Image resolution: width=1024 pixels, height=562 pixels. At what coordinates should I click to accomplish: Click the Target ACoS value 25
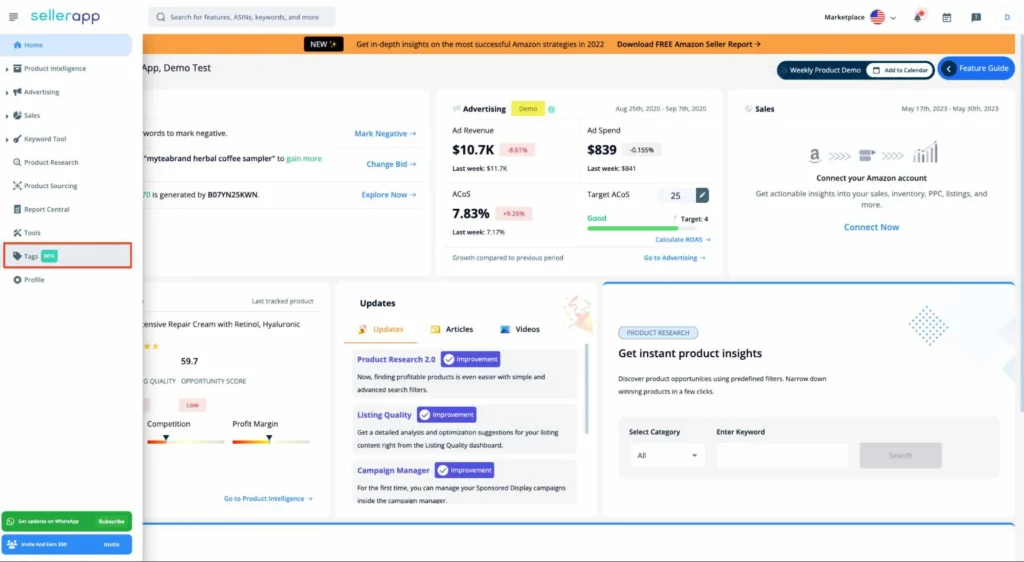coord(675,195)
